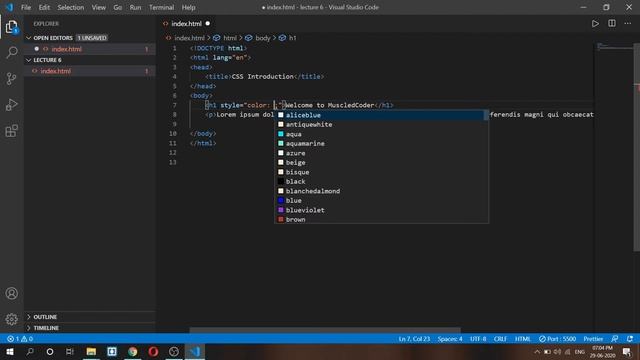Choose black color suggestion

[381, 181]
